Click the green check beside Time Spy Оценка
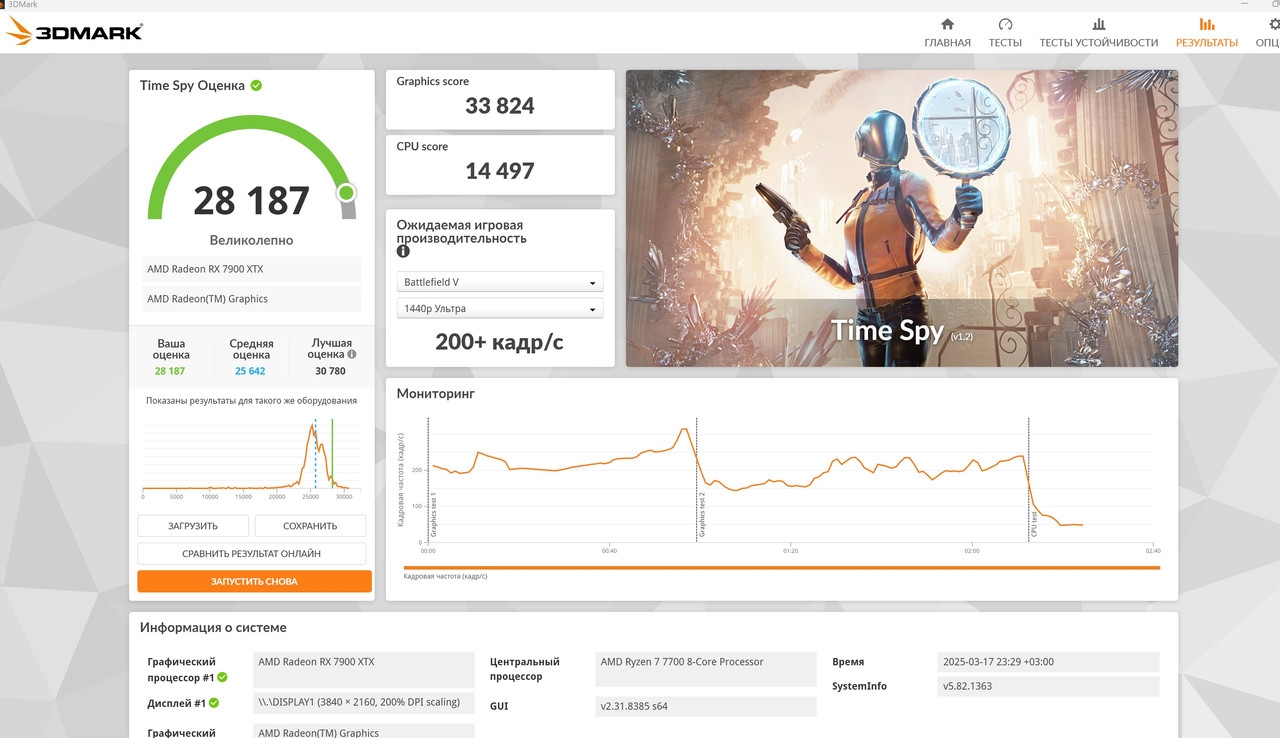 [x=256, y=85]
